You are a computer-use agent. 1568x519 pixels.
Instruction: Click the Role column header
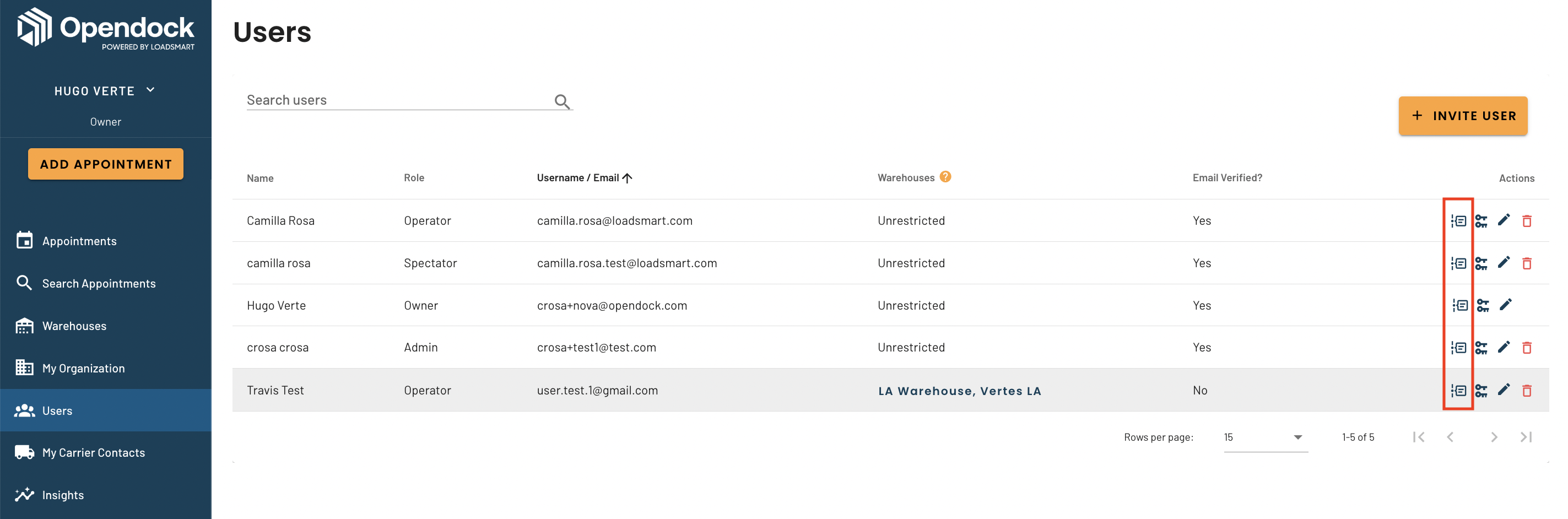[x=414, y=177]
